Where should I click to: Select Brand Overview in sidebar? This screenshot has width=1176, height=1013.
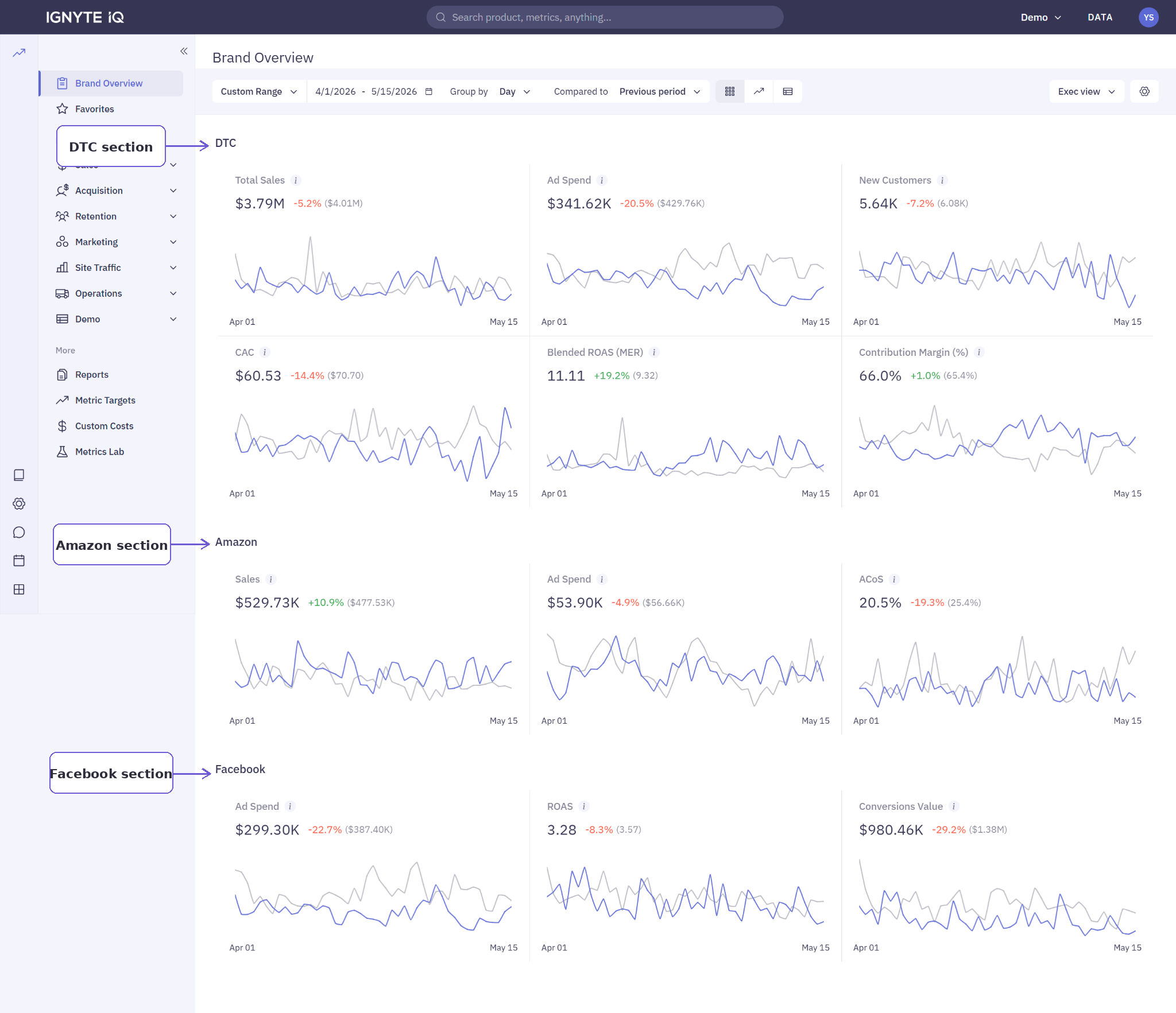point(111,83)
